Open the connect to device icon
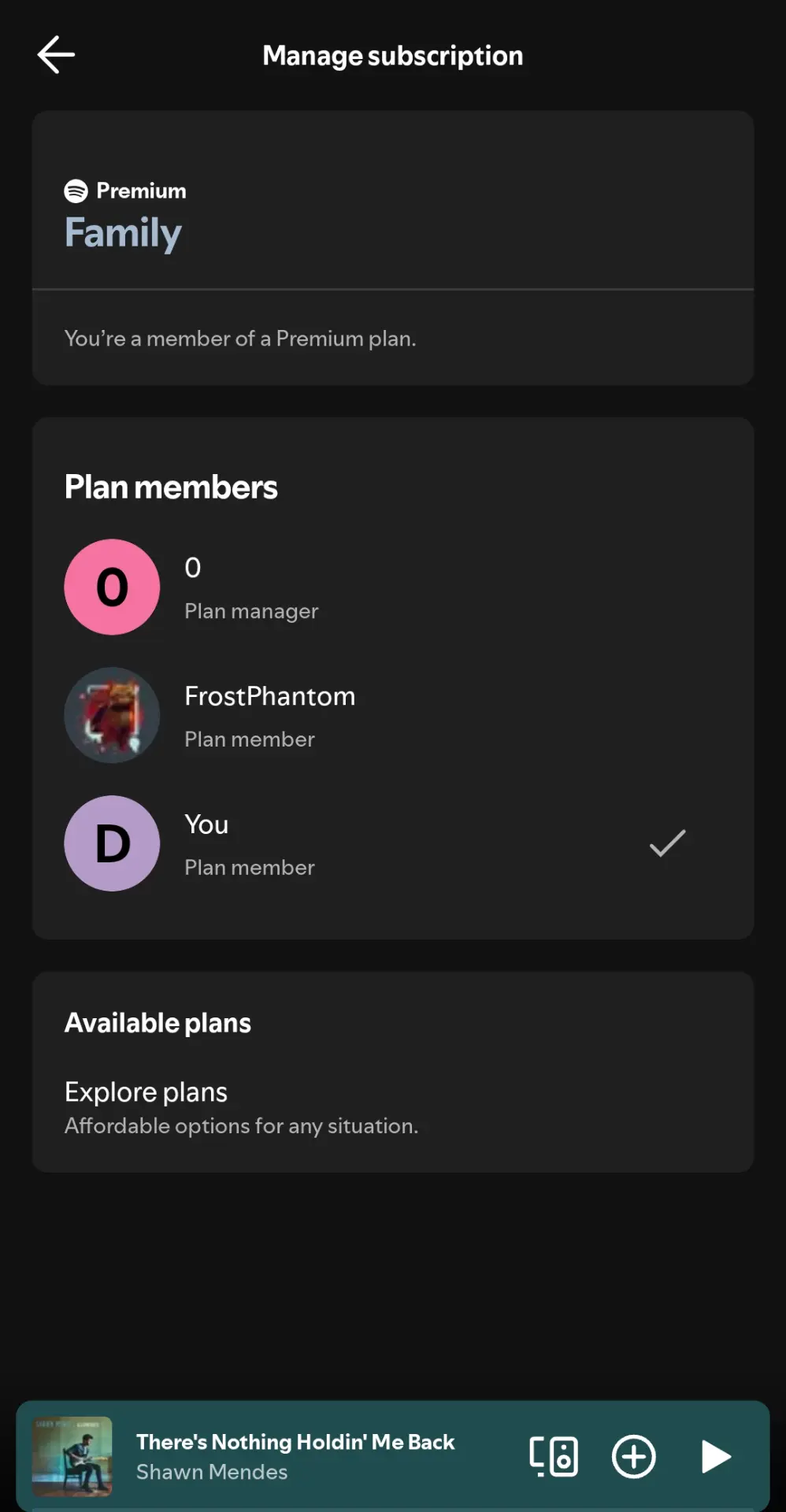 pos(554,1456)
